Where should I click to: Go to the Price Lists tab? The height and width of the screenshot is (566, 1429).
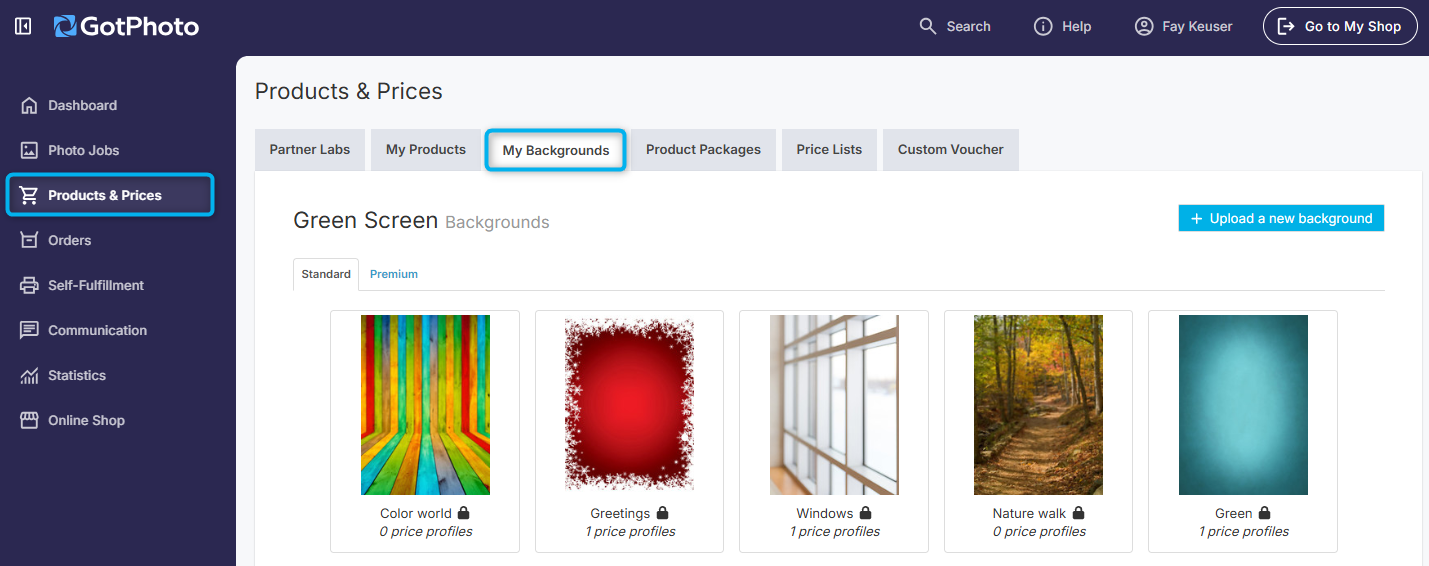[829, 149]
